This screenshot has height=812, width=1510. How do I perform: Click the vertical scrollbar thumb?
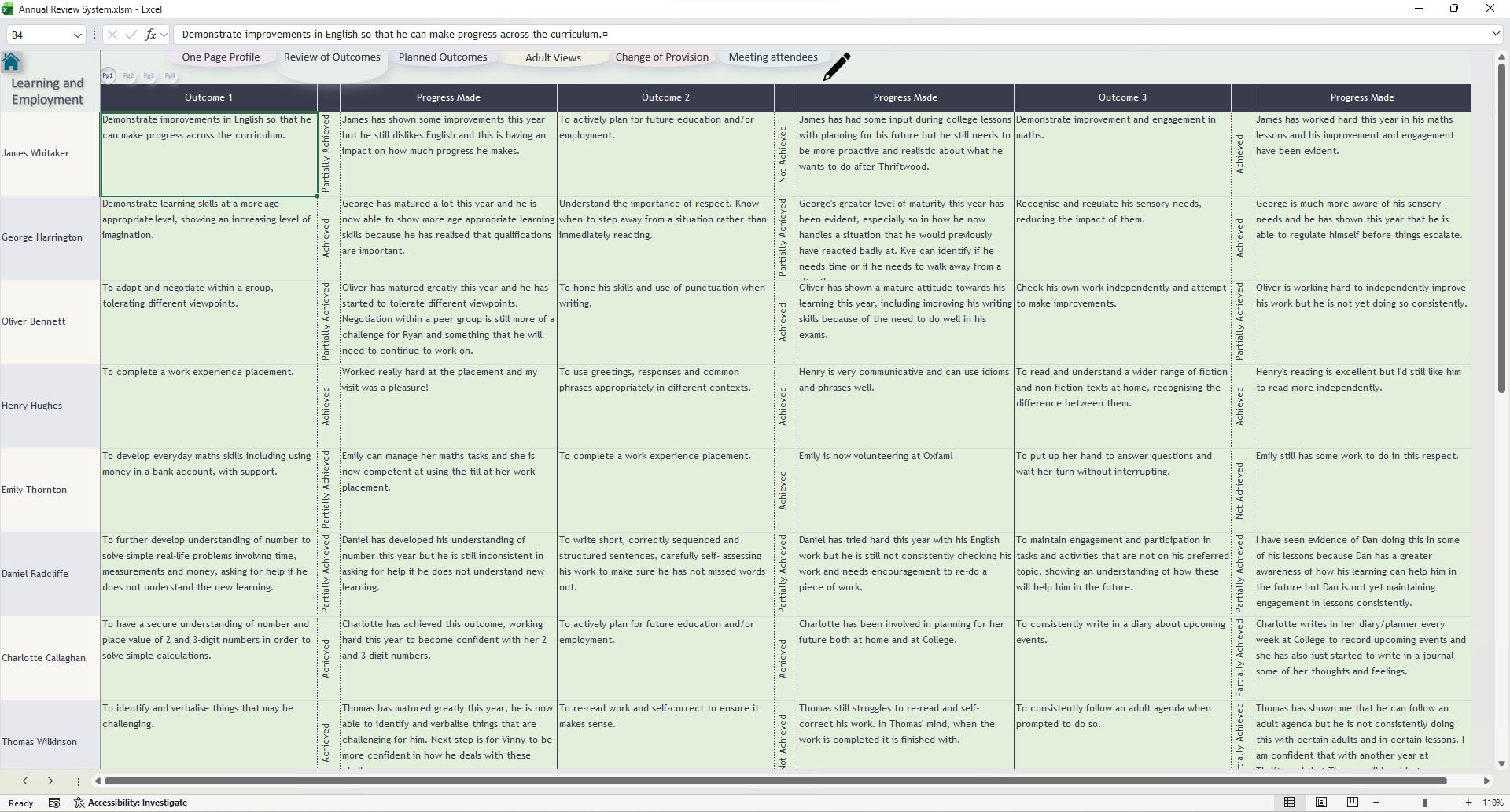(1501, 228)
